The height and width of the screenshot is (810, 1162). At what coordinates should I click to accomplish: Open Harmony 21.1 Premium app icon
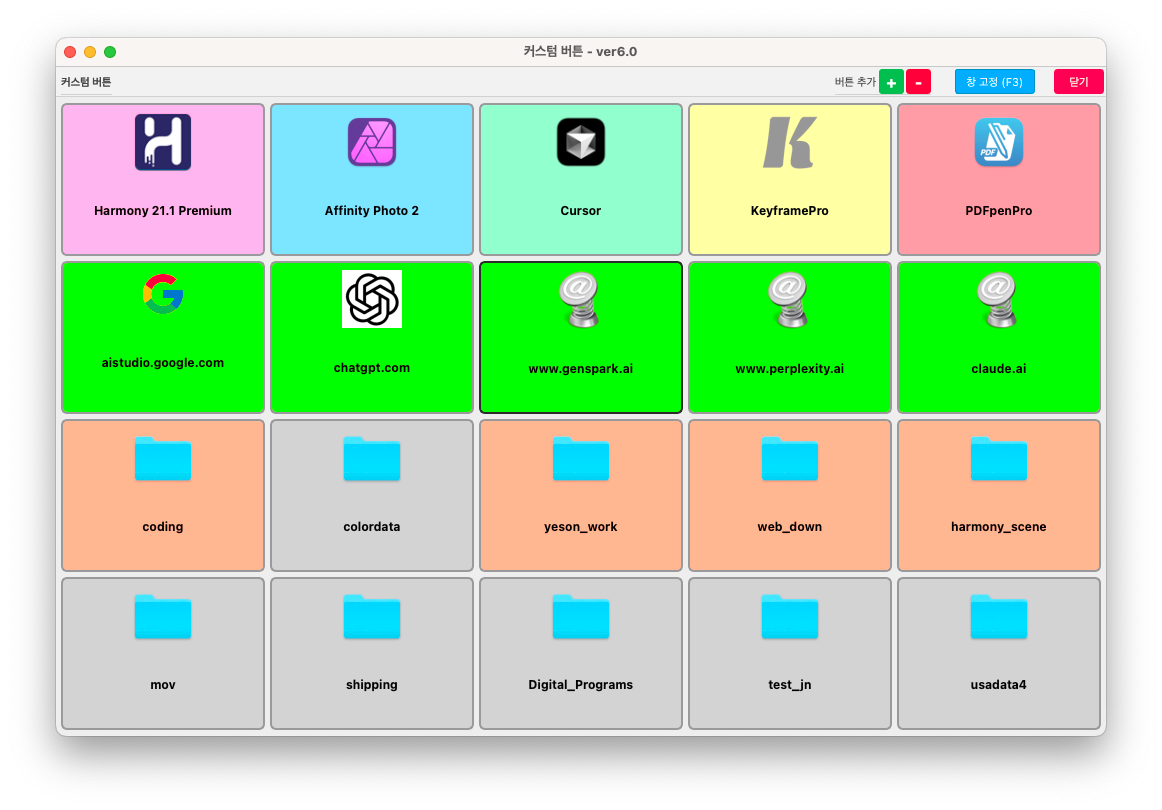(163, 142)
